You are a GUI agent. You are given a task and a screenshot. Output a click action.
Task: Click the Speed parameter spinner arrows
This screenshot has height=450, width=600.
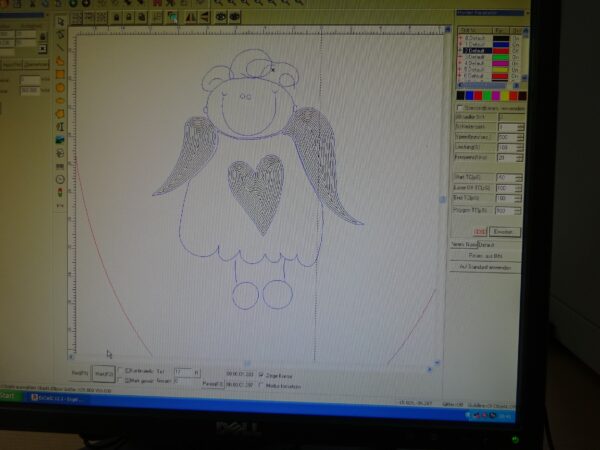click(519, 136)
